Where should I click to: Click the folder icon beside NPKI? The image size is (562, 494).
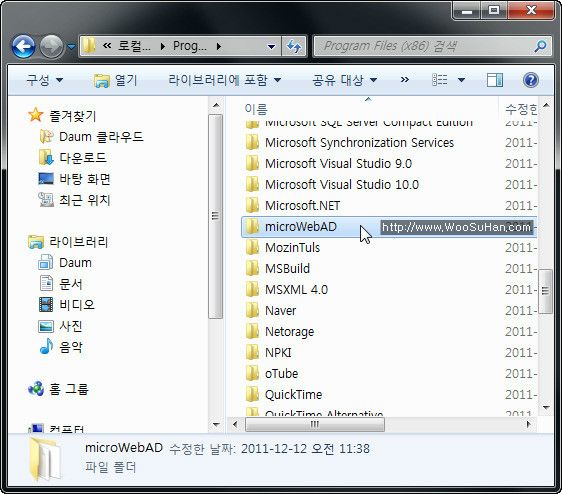pos(253,352)
